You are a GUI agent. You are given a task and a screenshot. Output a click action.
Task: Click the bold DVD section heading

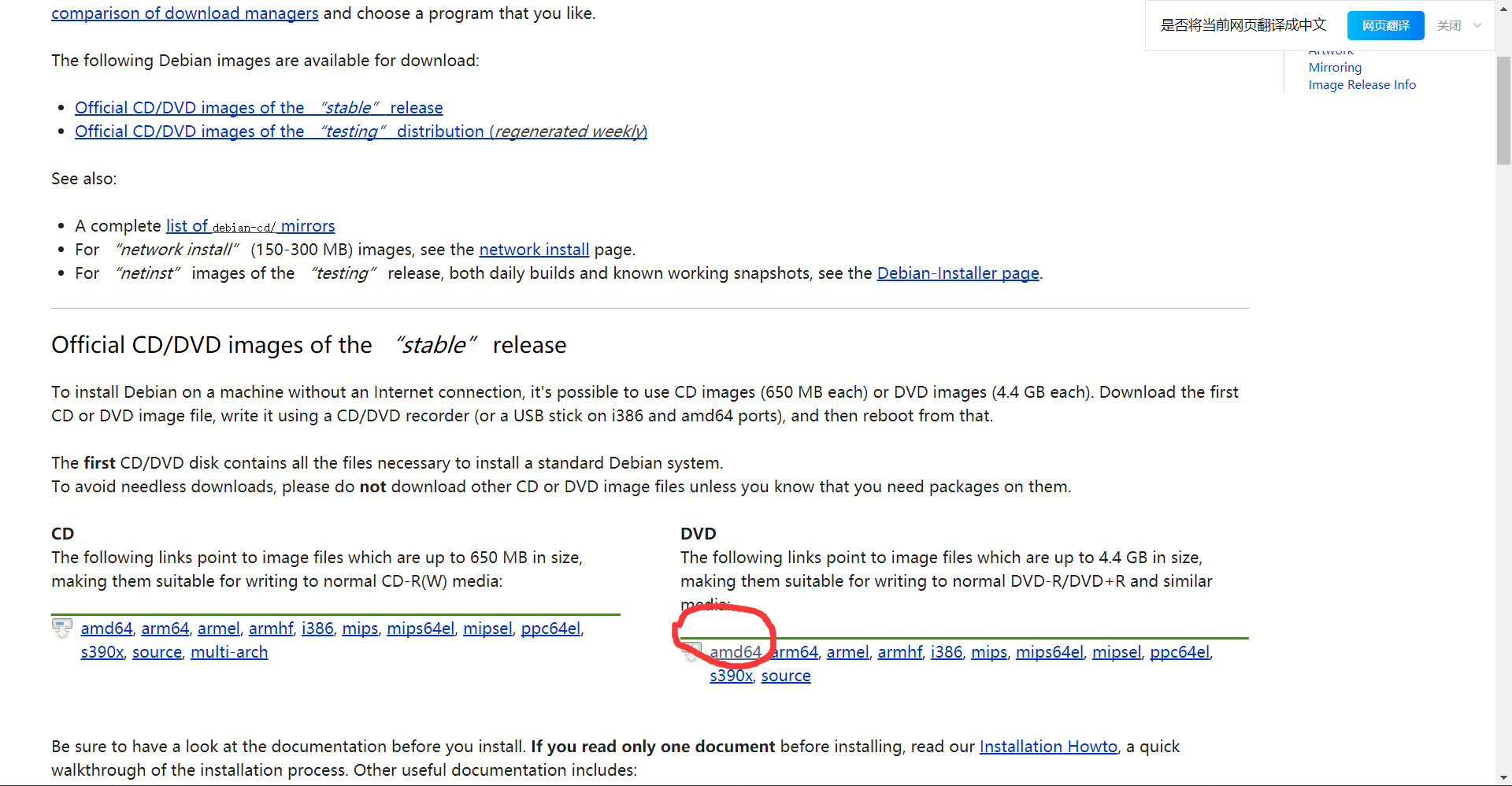pyautogui.click(x=699, y=534)
